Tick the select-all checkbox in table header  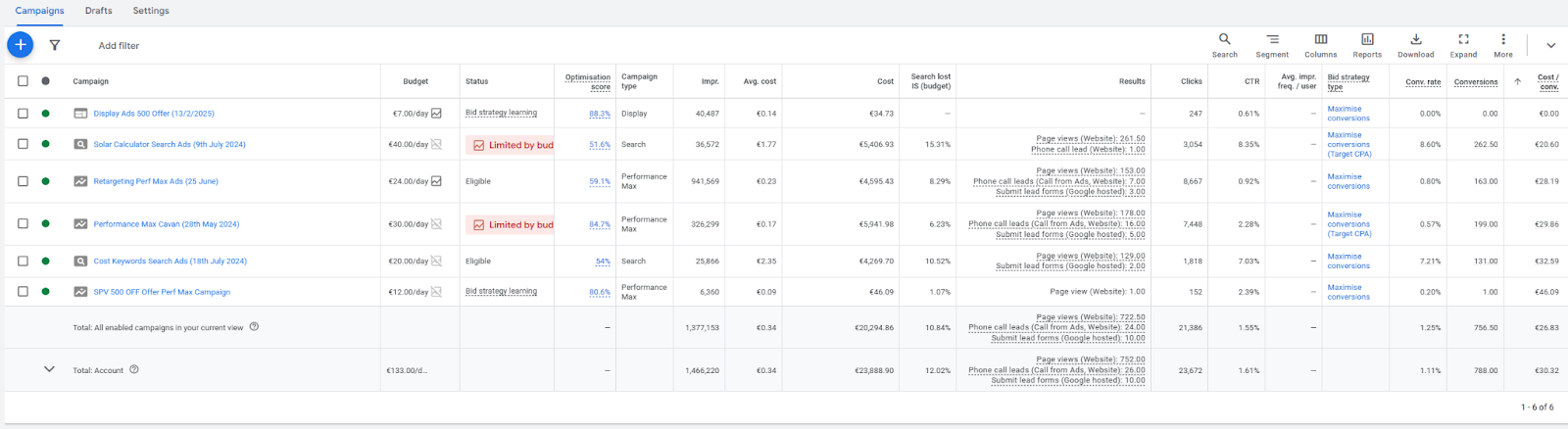tap(23, 81)
